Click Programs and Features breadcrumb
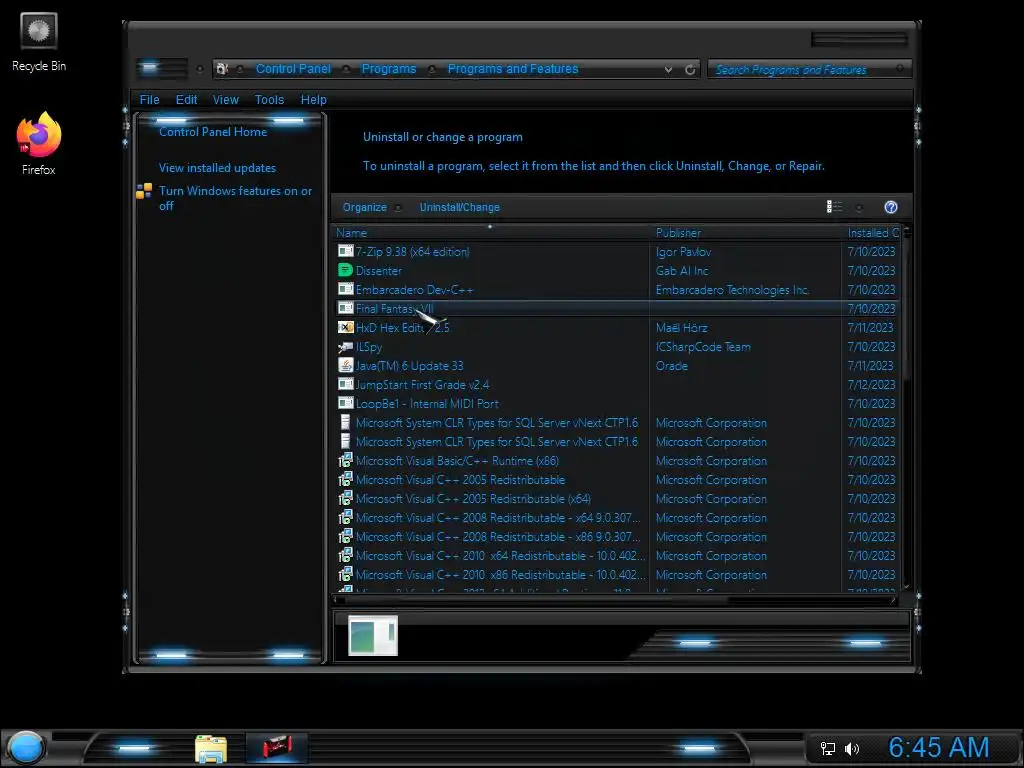This screenshot has height=768, width=1024. 513,69
